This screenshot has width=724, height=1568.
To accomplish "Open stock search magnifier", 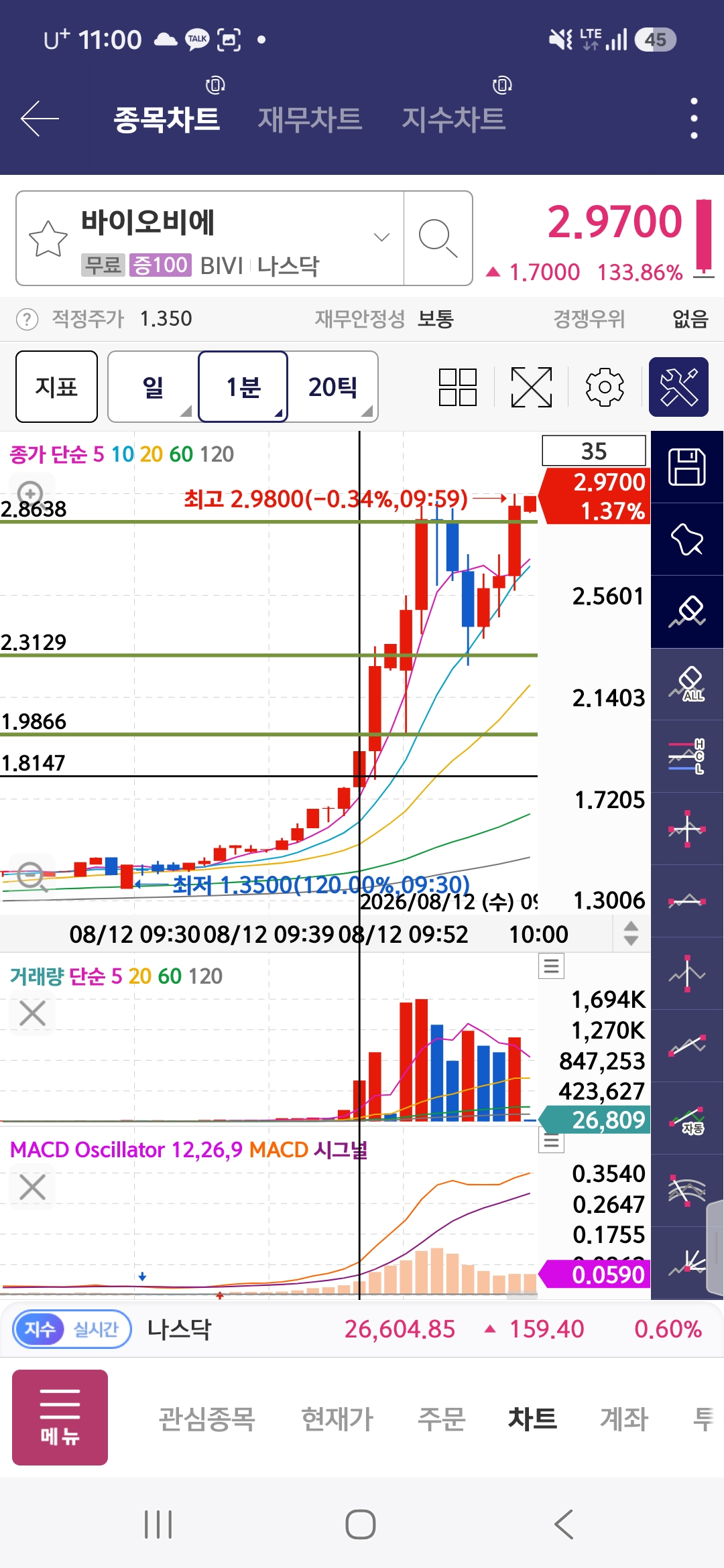I will 438,238.
